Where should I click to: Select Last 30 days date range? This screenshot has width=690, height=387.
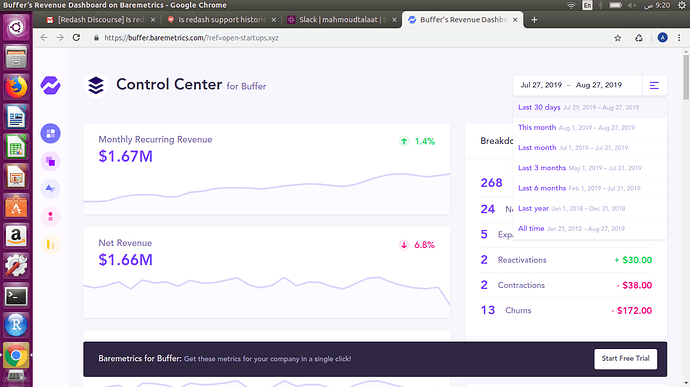pos(590,107)
